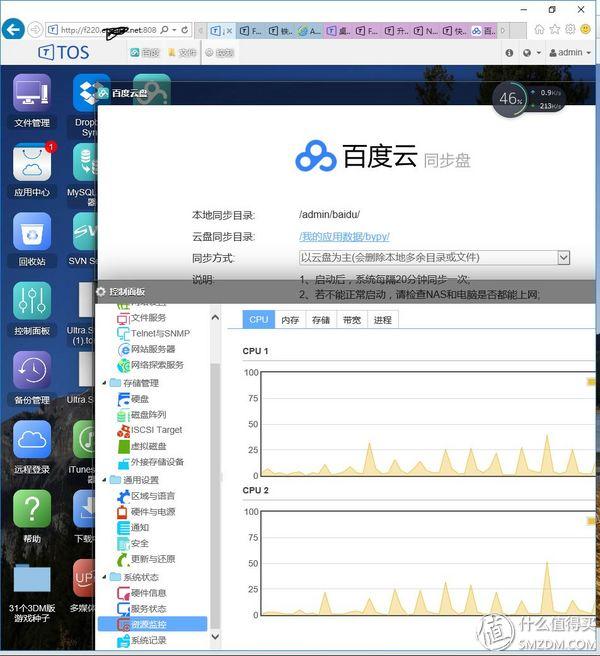
Task: Select 磁盘阵列 in the storage tree
Action: point(148,414)
